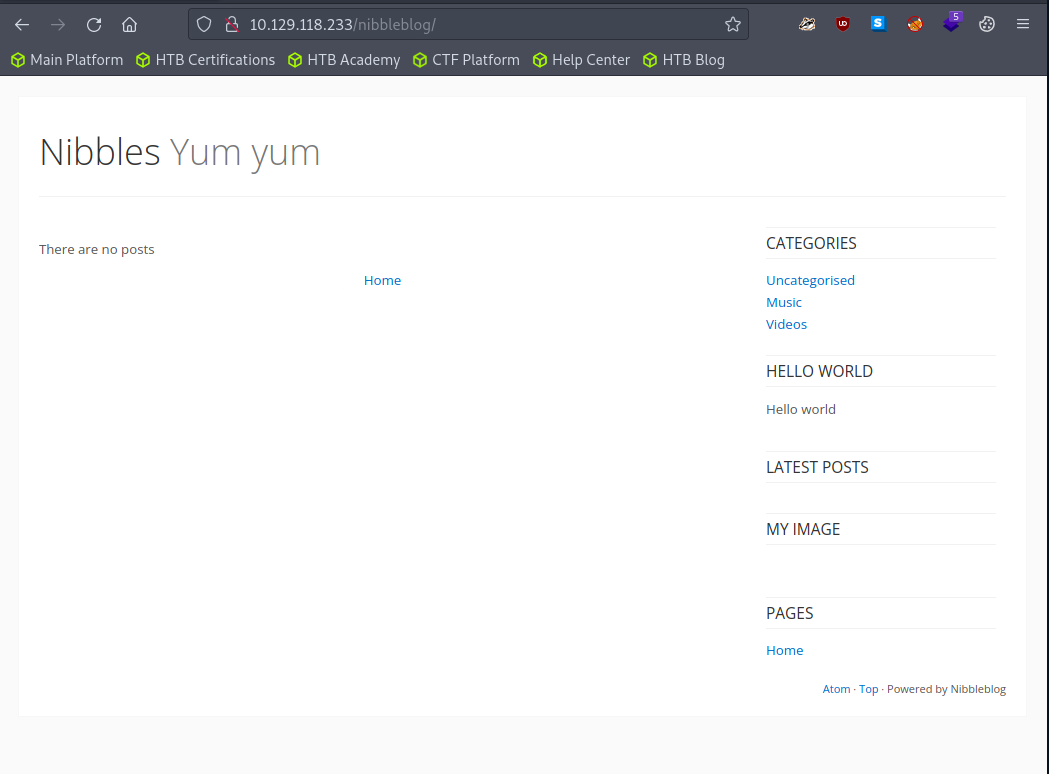Screen dimensions: 1049x774
Task: Bookmark this page with the star icon
Action: click(x=733, y=25)
